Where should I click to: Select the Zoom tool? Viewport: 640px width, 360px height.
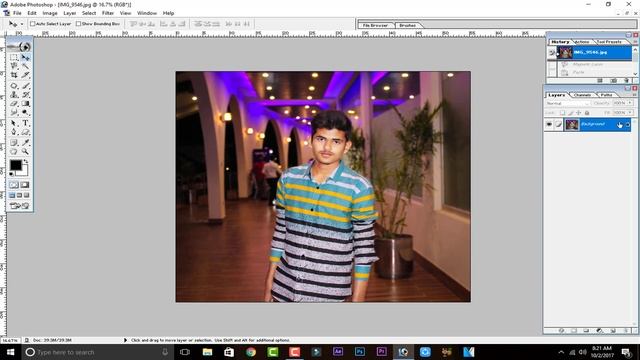click(25, 151)
